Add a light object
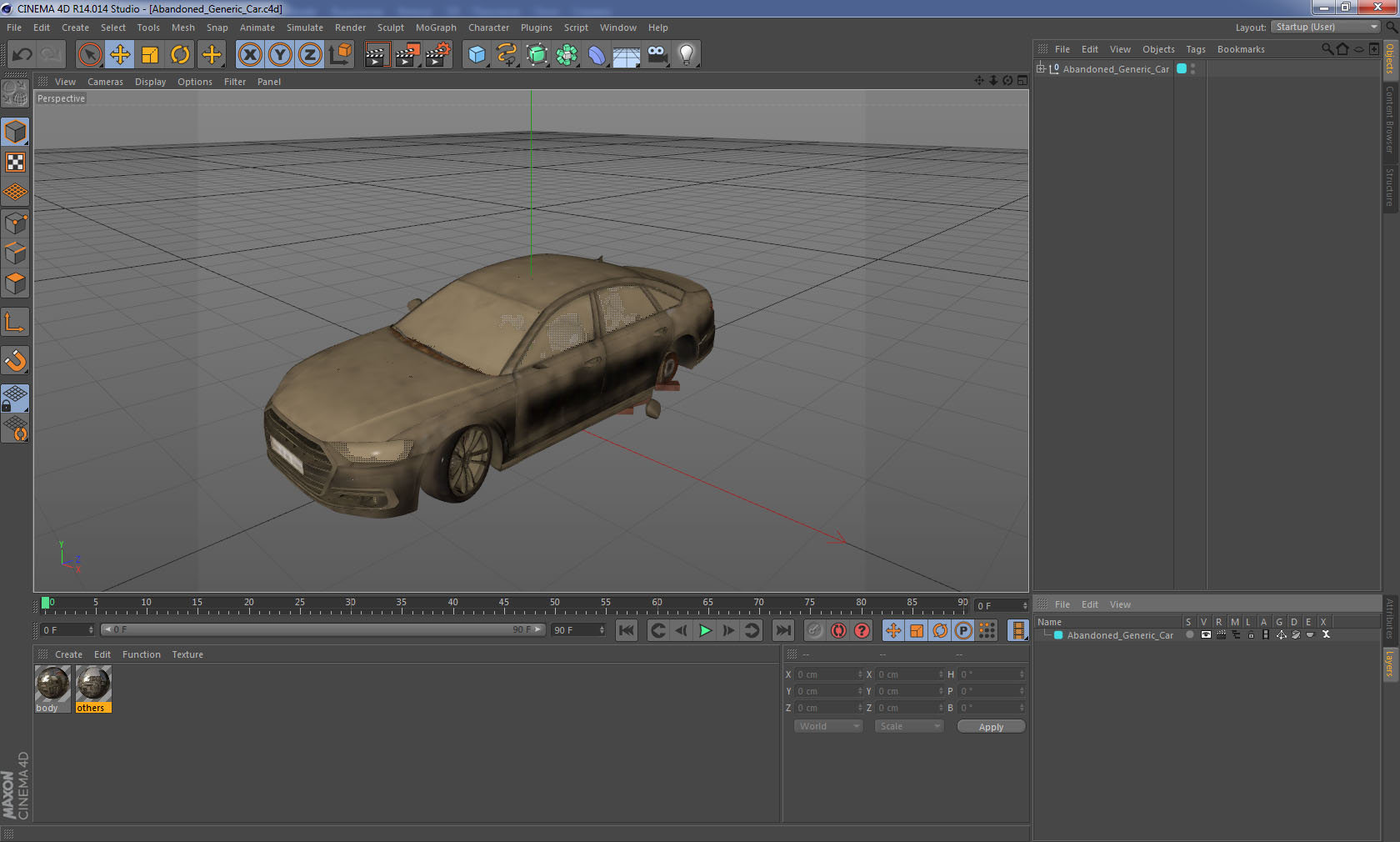 coord(687,55)
